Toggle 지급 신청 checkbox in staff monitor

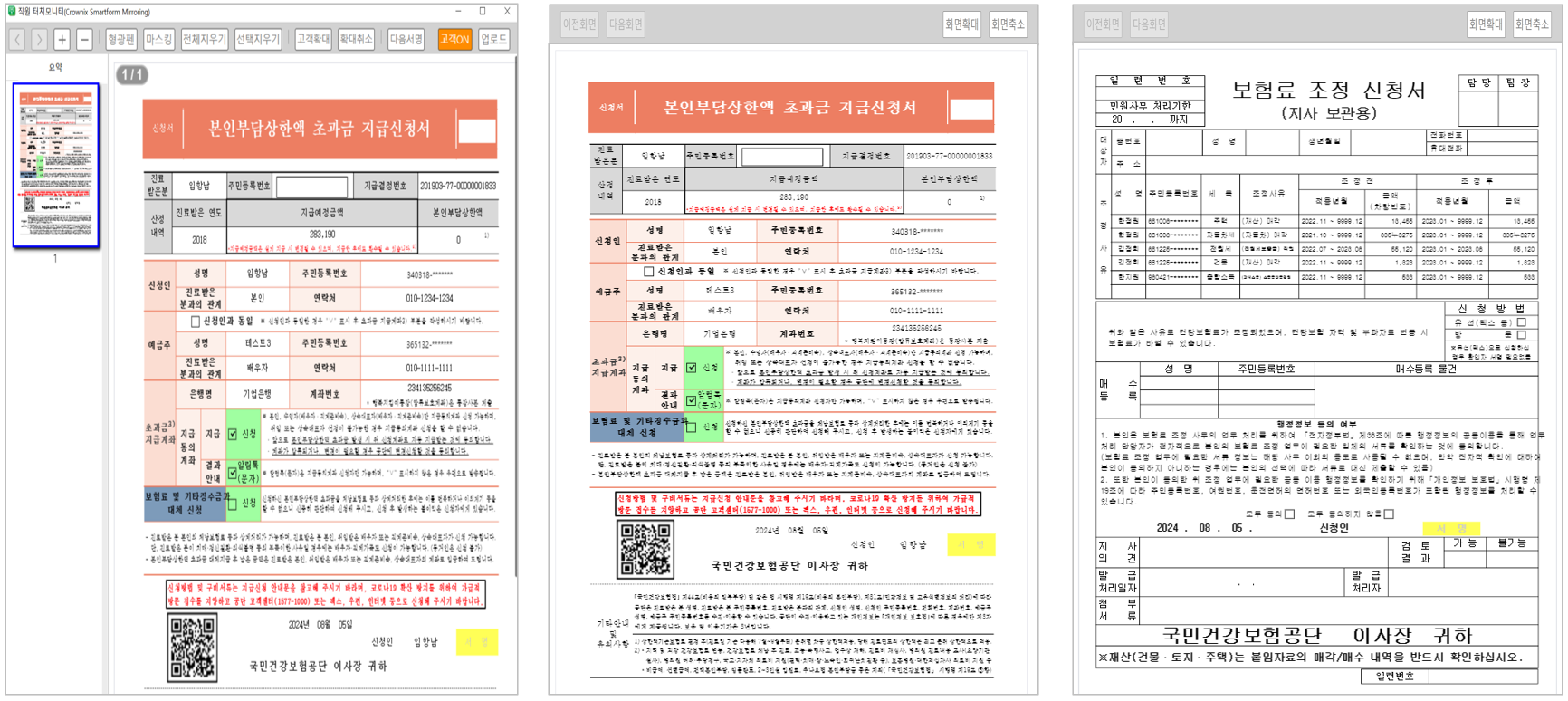pyautogui.click(x=233, y=435)
